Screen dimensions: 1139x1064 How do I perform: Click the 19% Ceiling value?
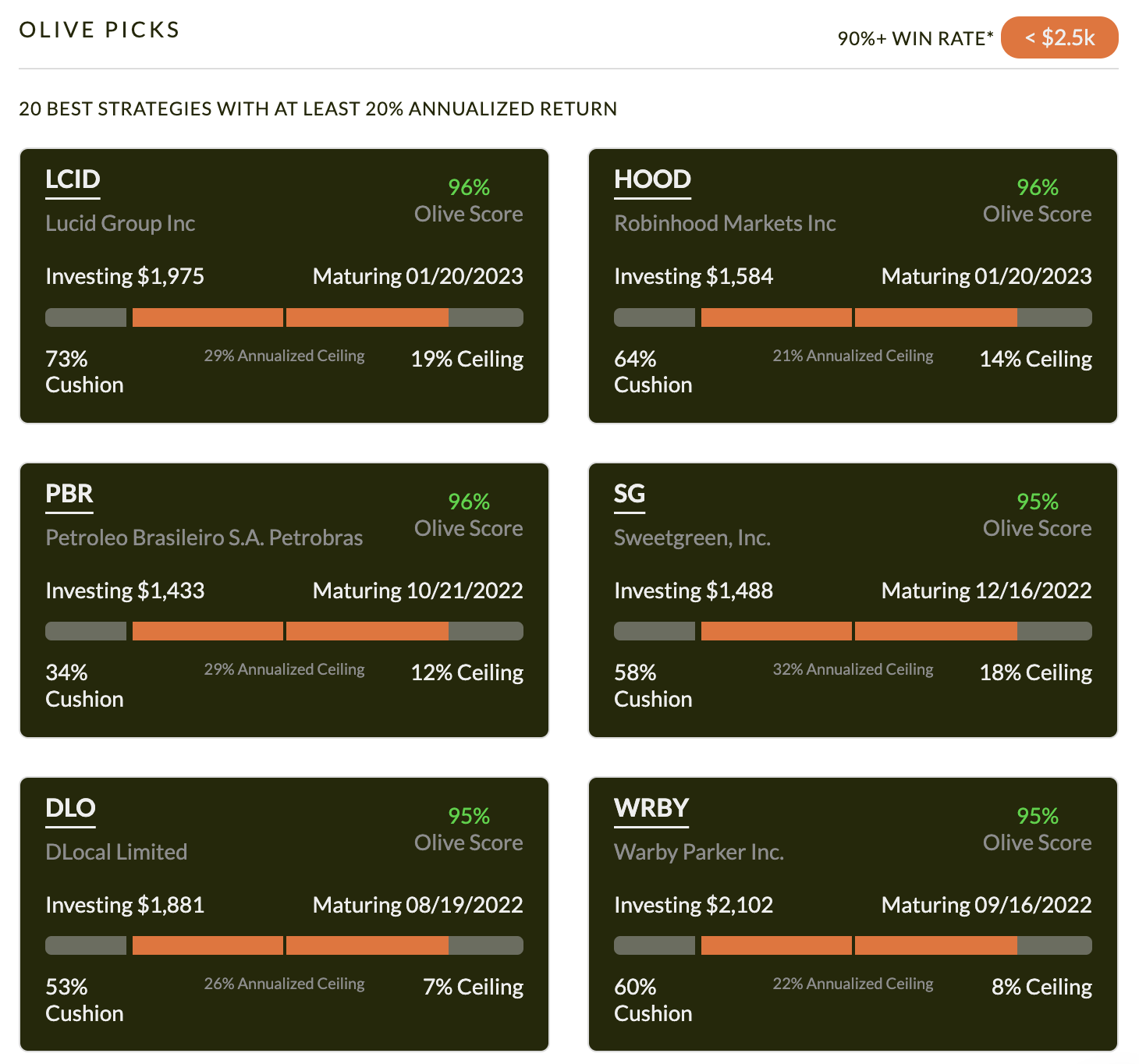point(467,360)
